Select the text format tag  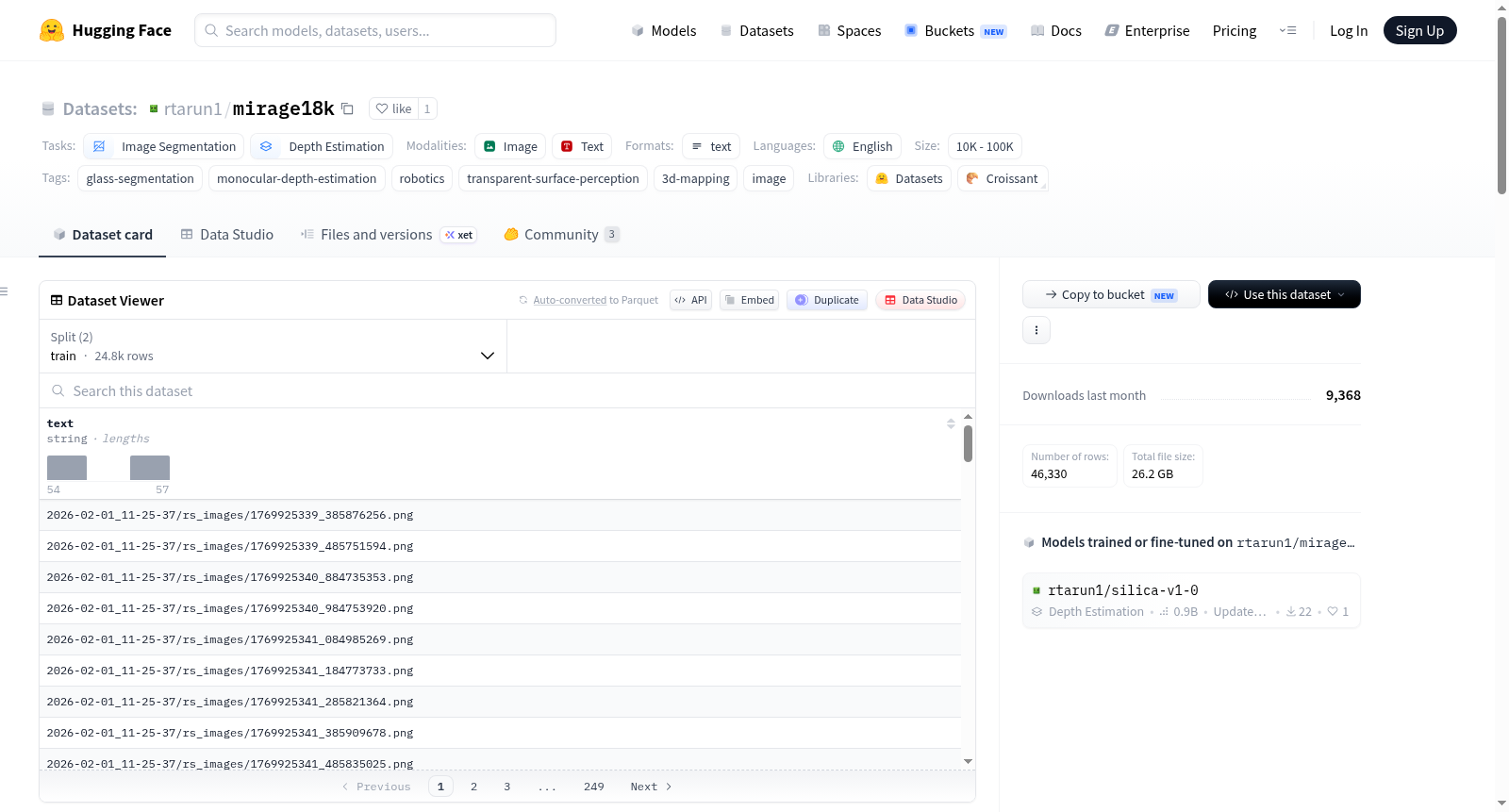point(711,146)
